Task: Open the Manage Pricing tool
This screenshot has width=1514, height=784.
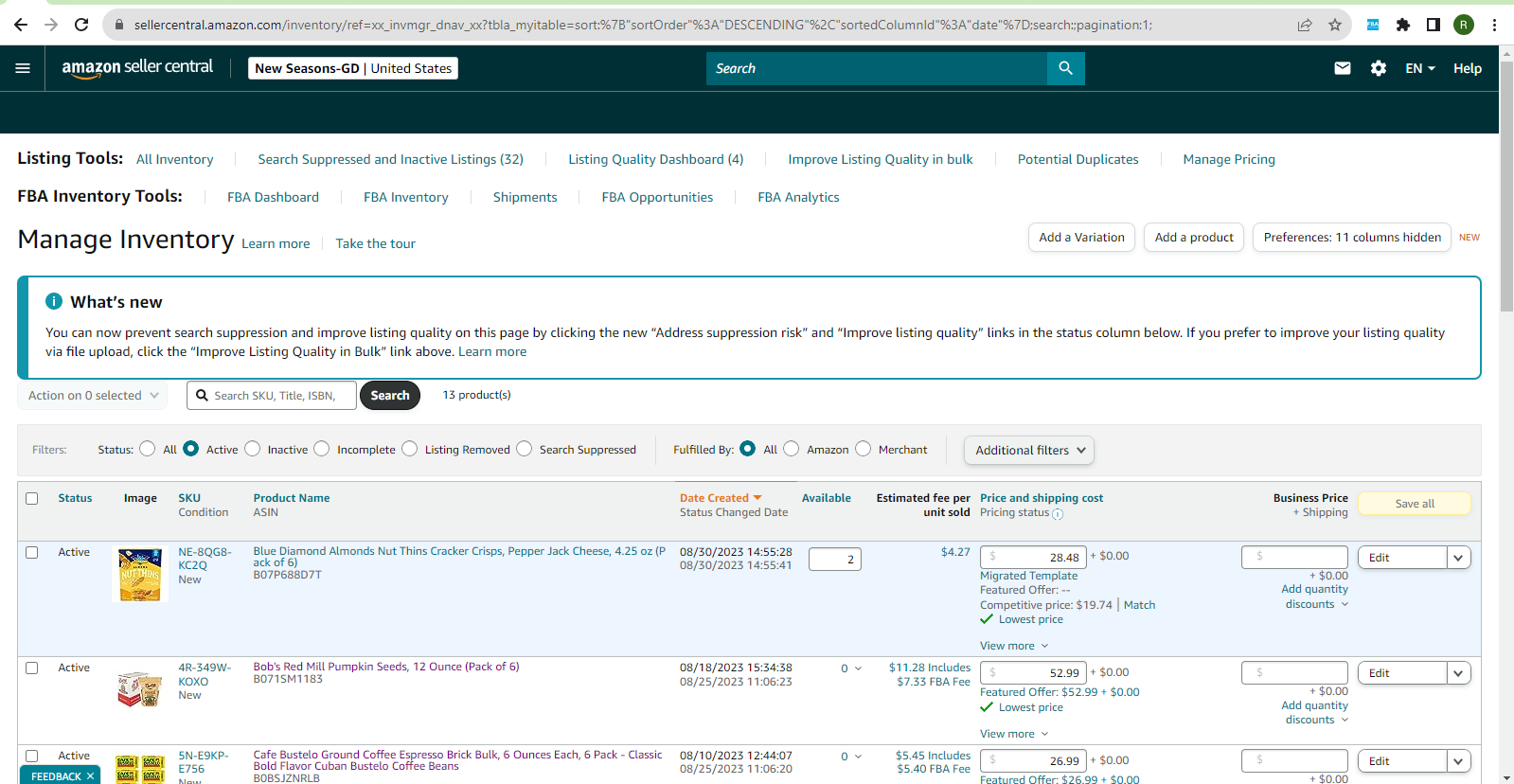Action: (1229, 159)
